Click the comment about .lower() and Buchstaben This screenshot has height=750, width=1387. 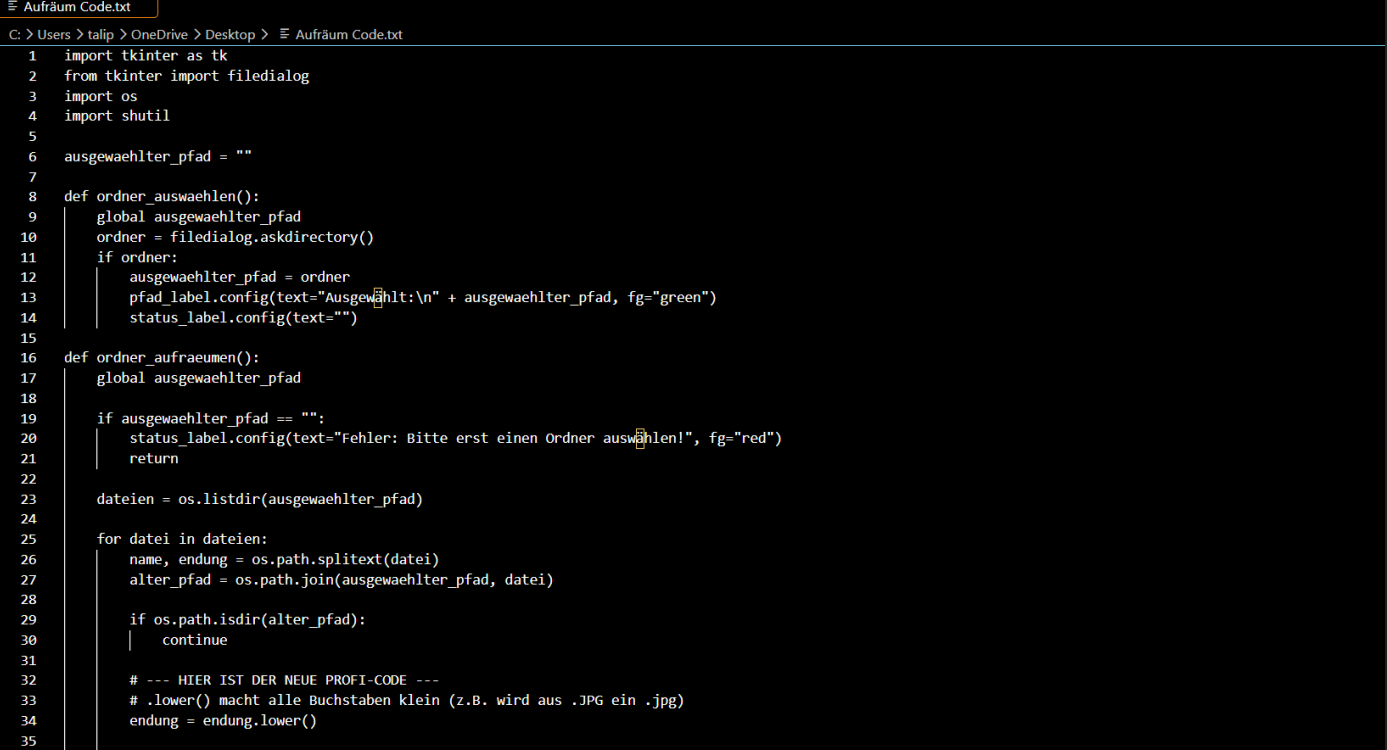click(x=407, y=700)
